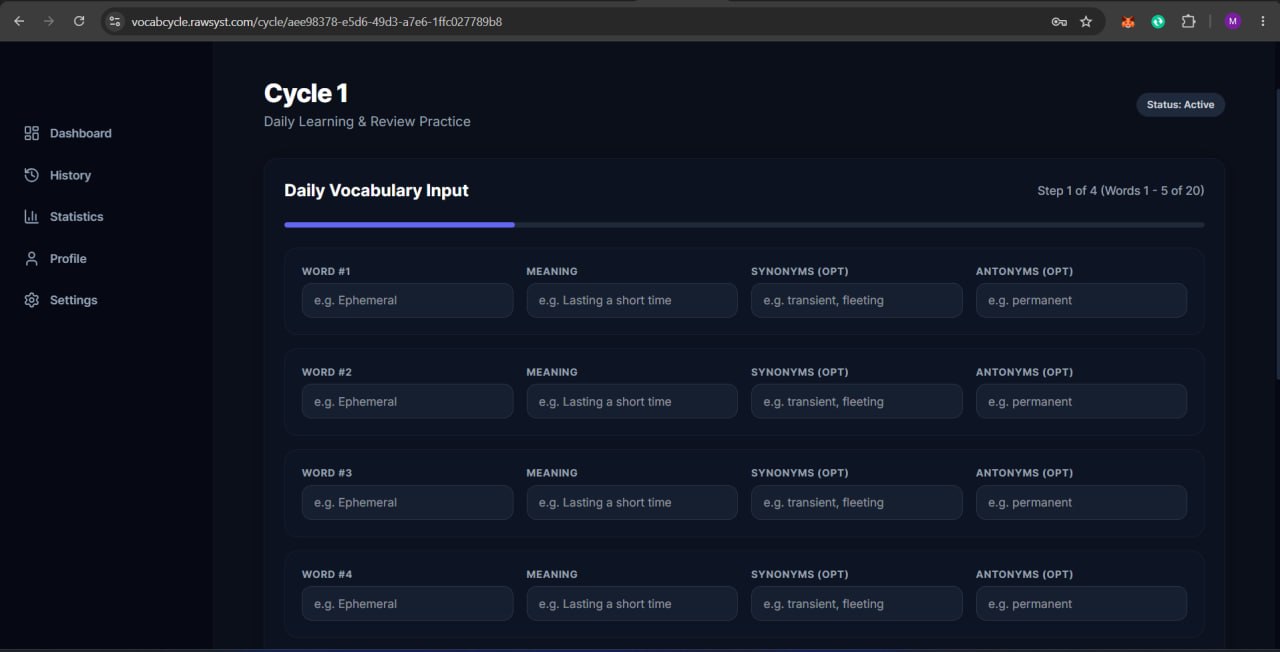Screen dimensions: 1280x652
Task: Open the orange fox extension icon
Action: click(1128, 21)
